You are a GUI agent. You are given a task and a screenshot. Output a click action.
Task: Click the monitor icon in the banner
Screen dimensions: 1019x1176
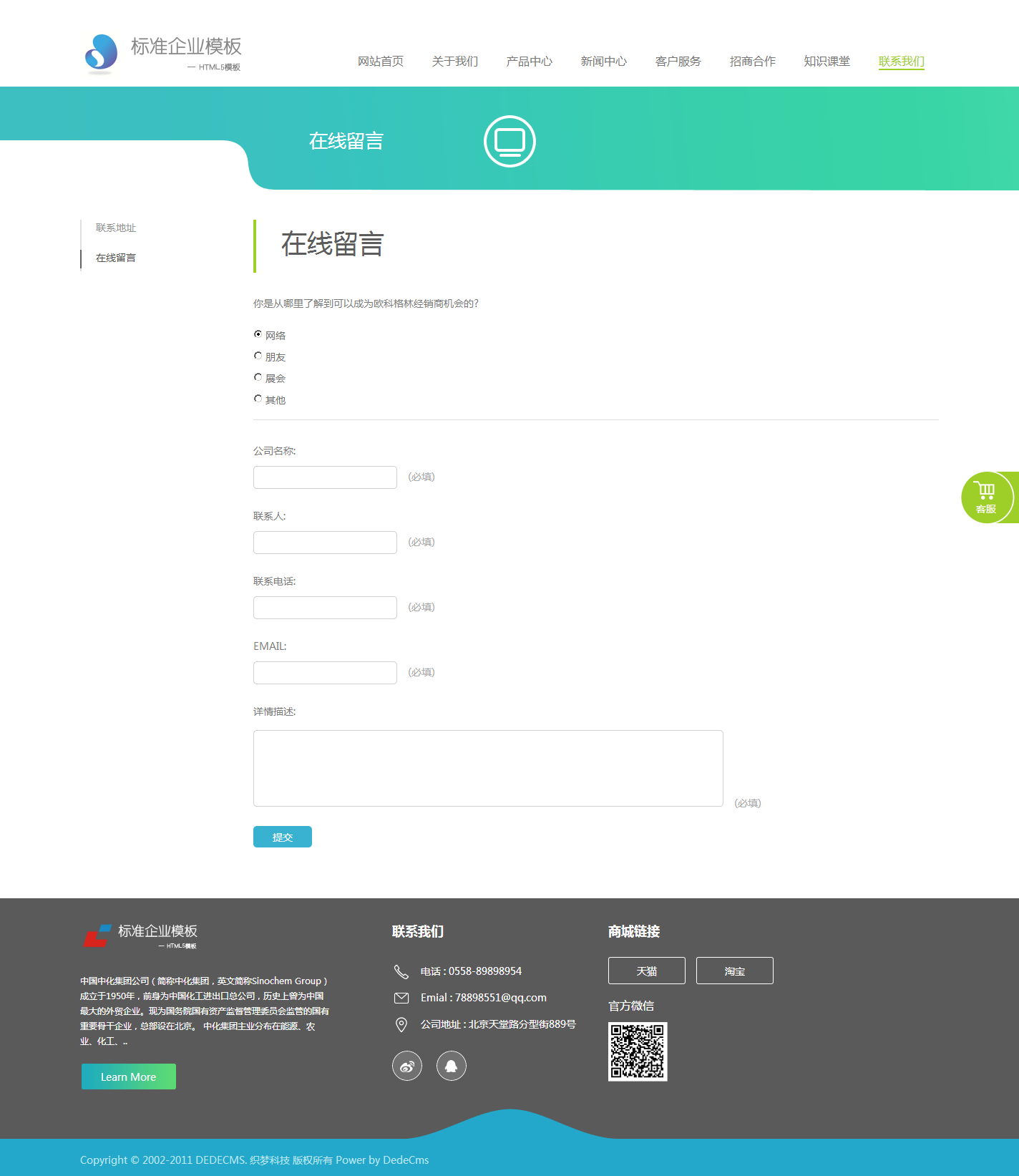click(509, 141)
